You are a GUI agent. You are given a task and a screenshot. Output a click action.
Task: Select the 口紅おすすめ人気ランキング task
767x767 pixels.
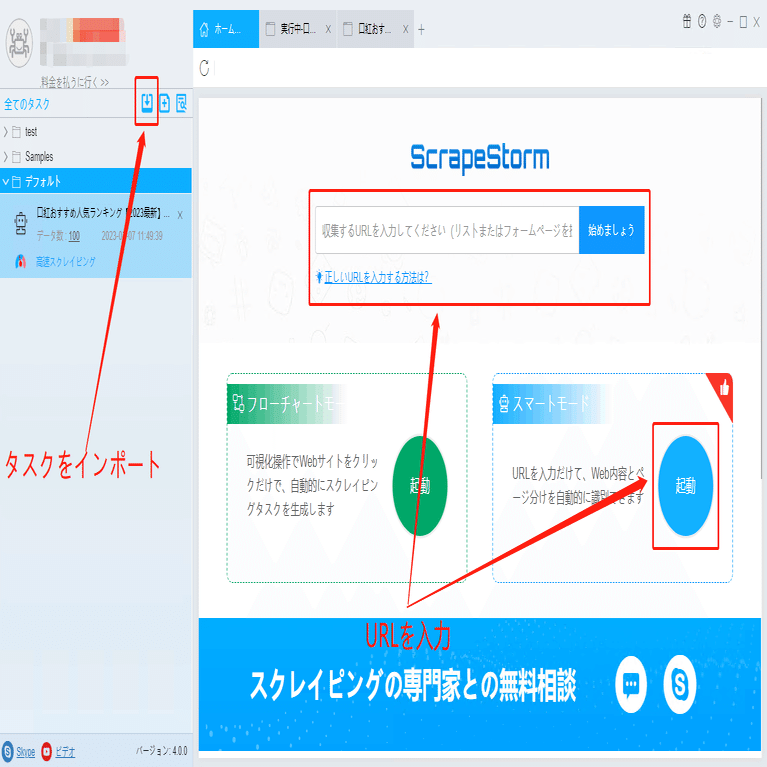pos(96,236)
